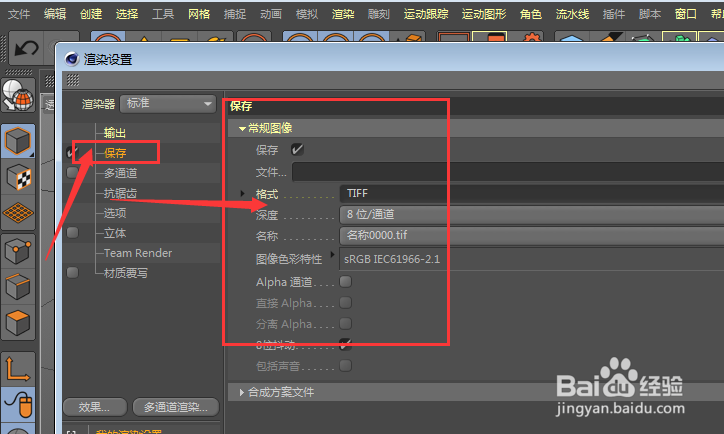Image resolution: width=724 pixels, height=434 pixels.
Task: Click the Make Editable globe icon
Action: click(18, 95)
